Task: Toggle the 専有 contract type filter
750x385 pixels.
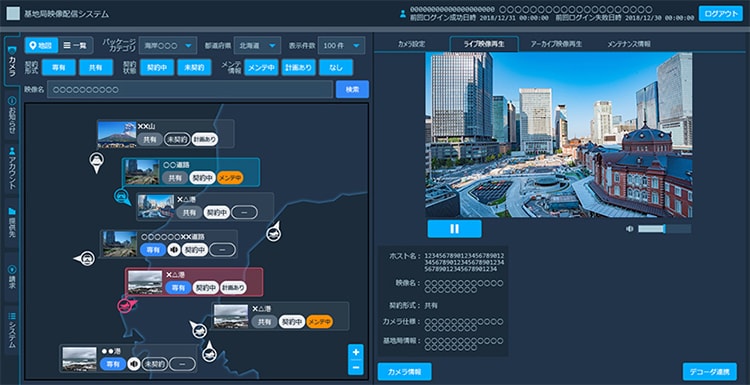Action: click(58, 67)
